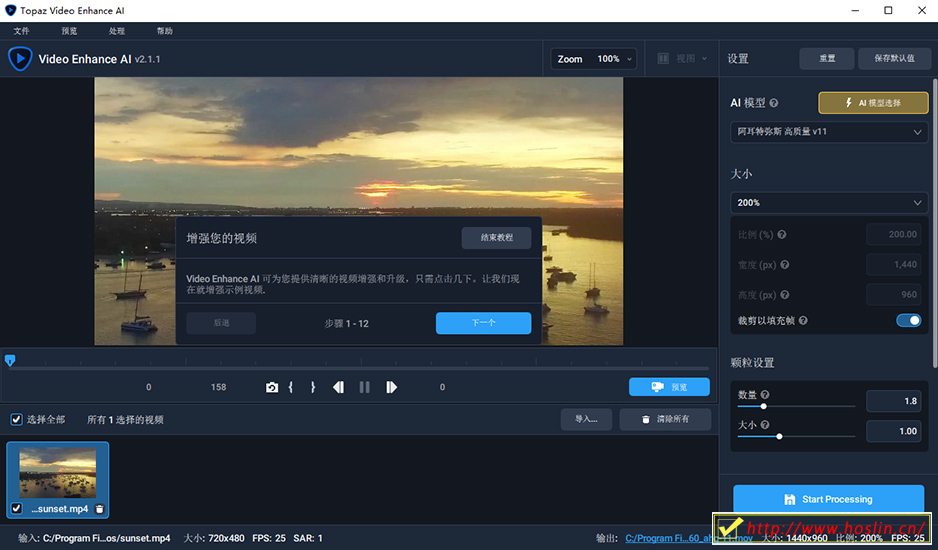Click 清除所有 clear all button
Viewport: 938px width, 550px height.
tap(665, 419)
